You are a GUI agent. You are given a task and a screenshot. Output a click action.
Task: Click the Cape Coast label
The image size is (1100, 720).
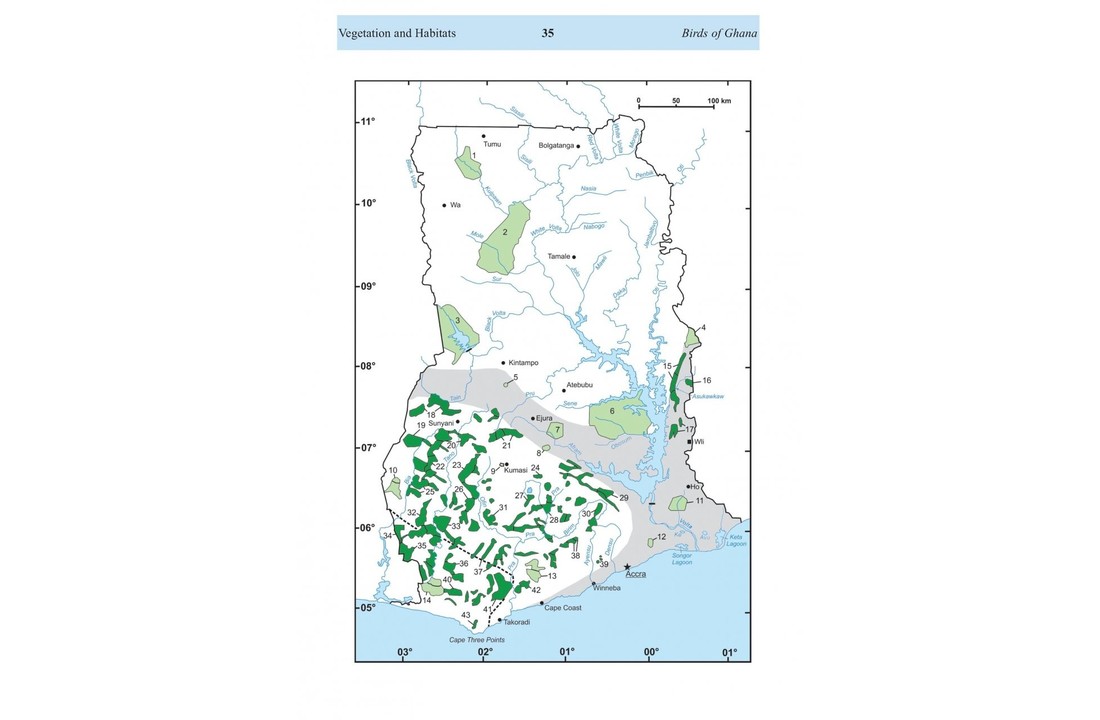point(563,608)
